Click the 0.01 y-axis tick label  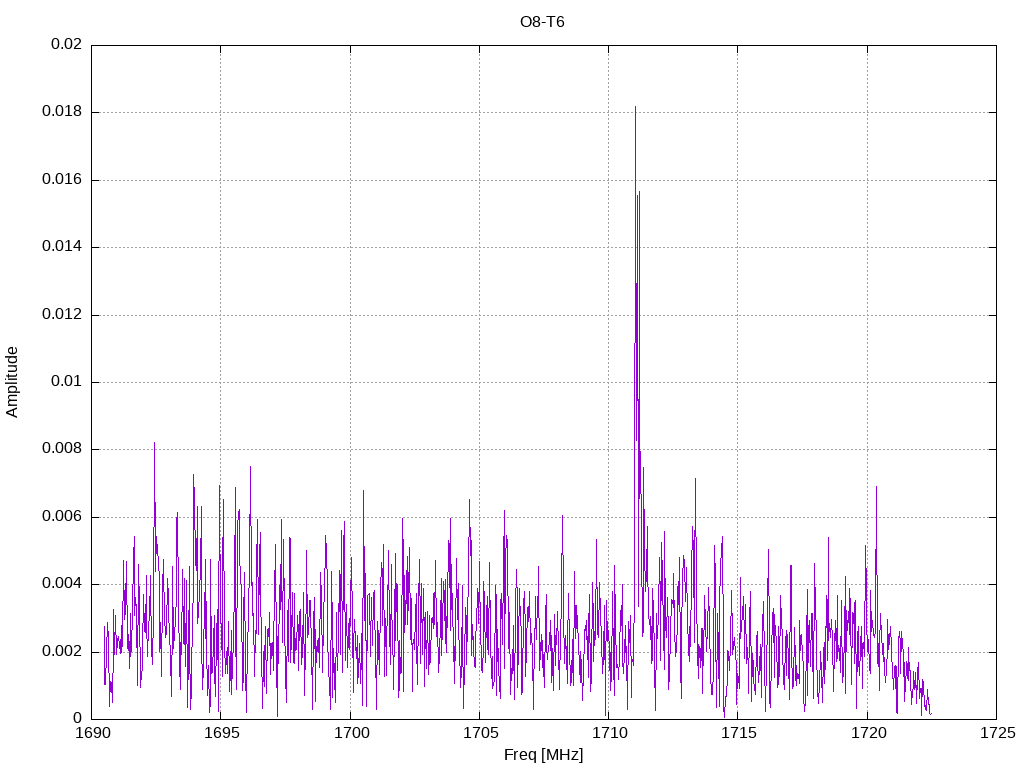(66, 382)
